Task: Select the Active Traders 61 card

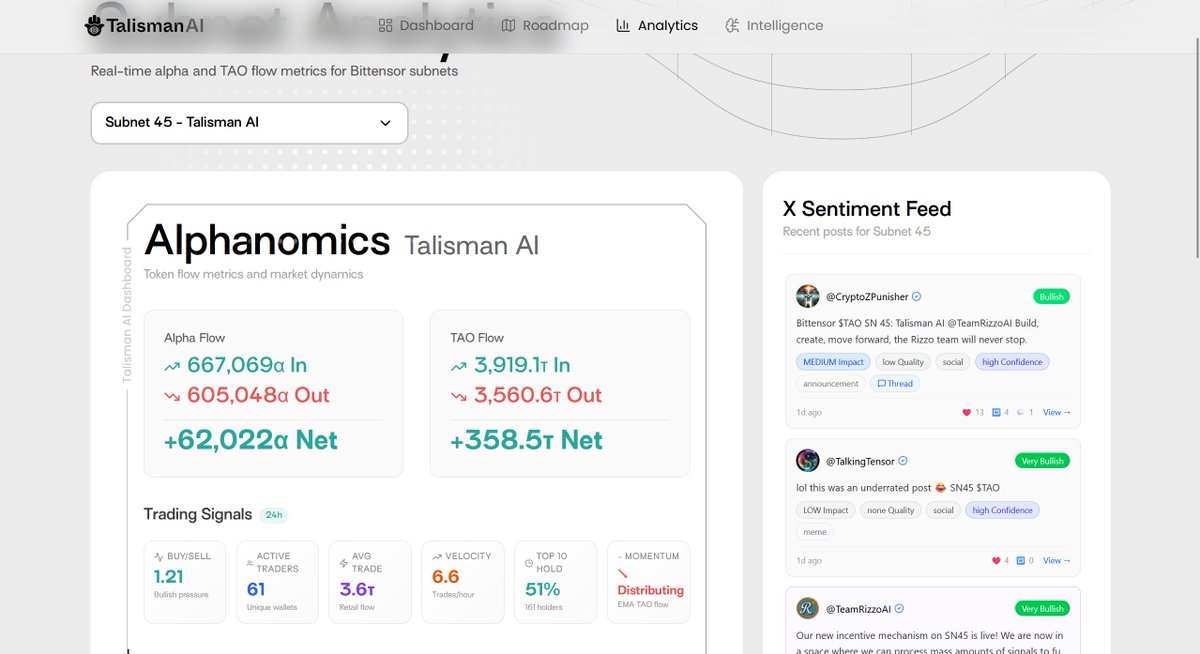Action: (277, 582)
